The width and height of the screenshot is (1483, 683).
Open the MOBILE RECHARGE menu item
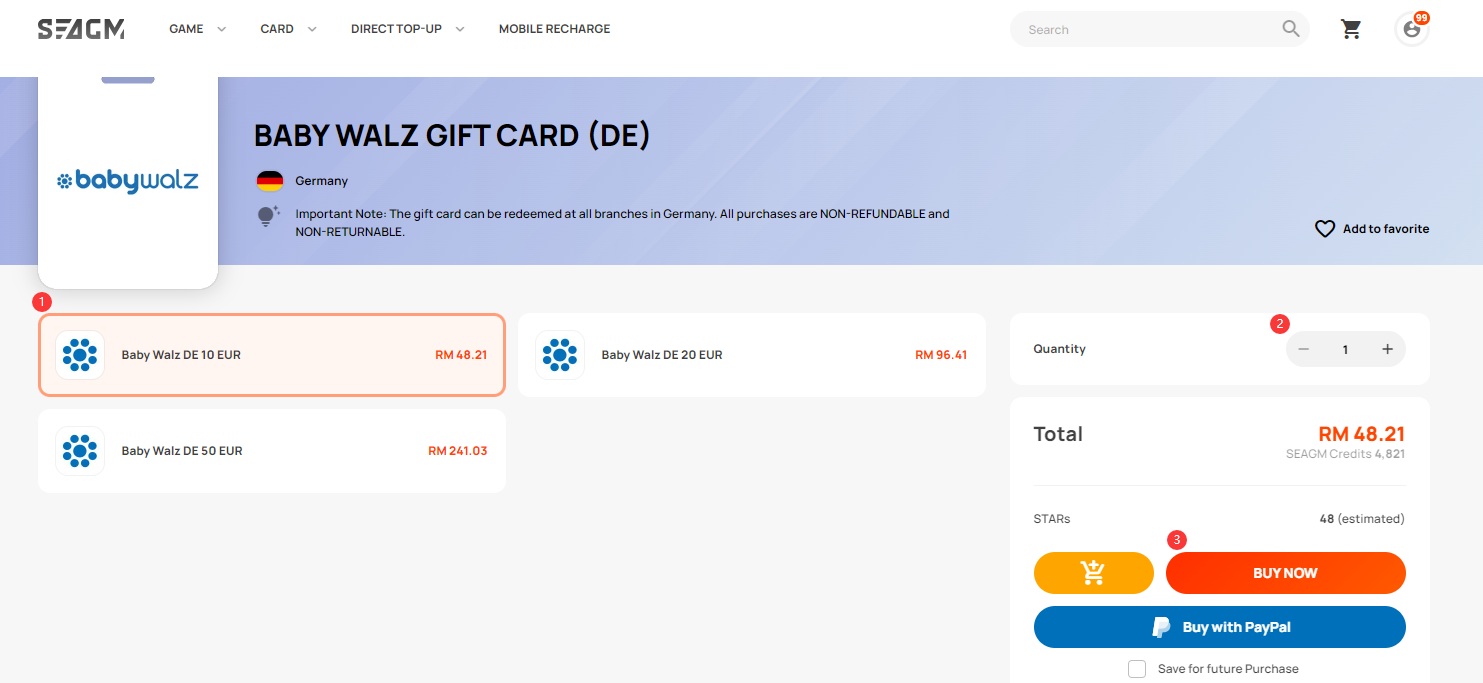click(x=554, y=29)
